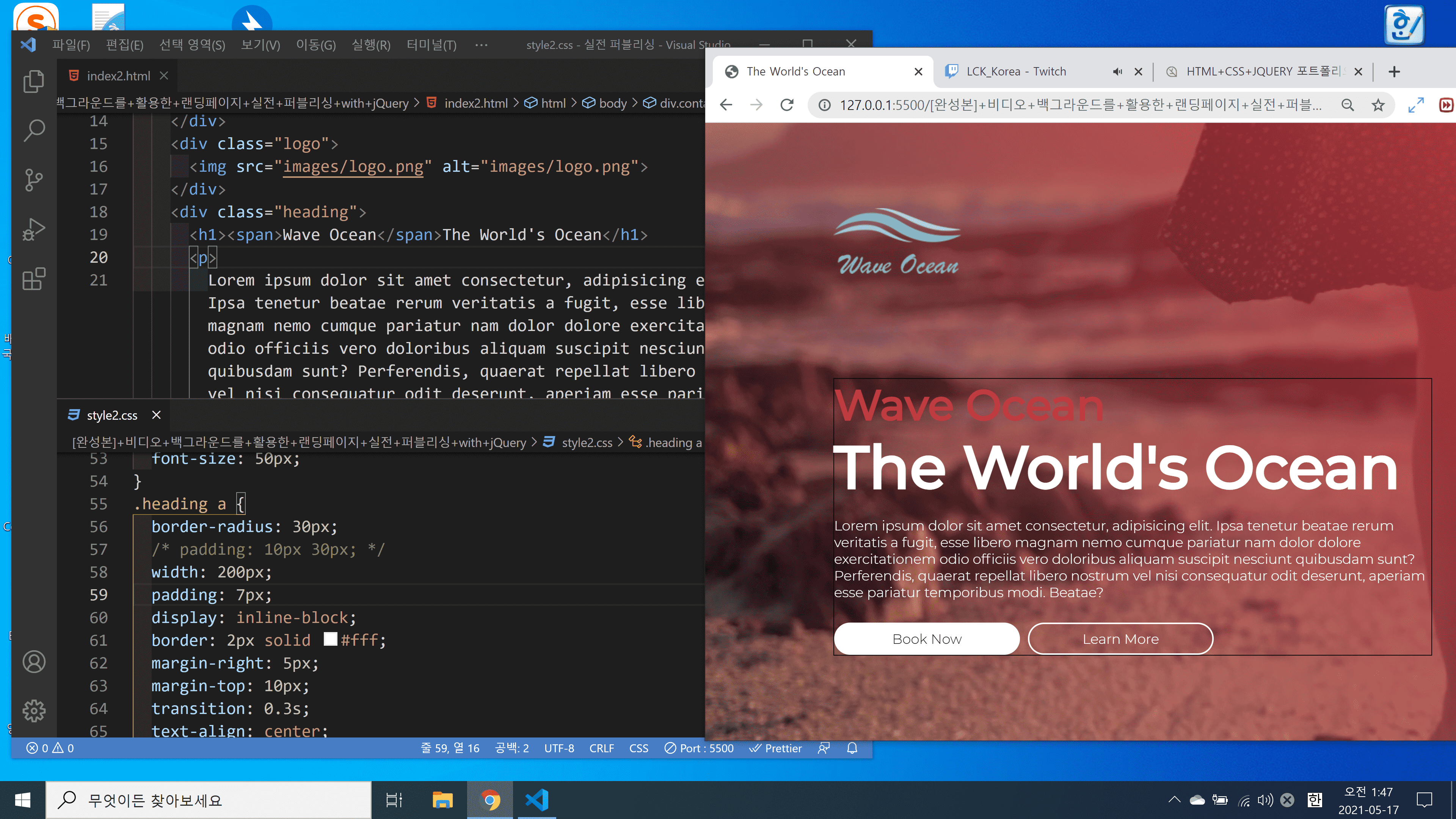
Task: Switch to the index2.html editor tab
Action: coord(118,76)
